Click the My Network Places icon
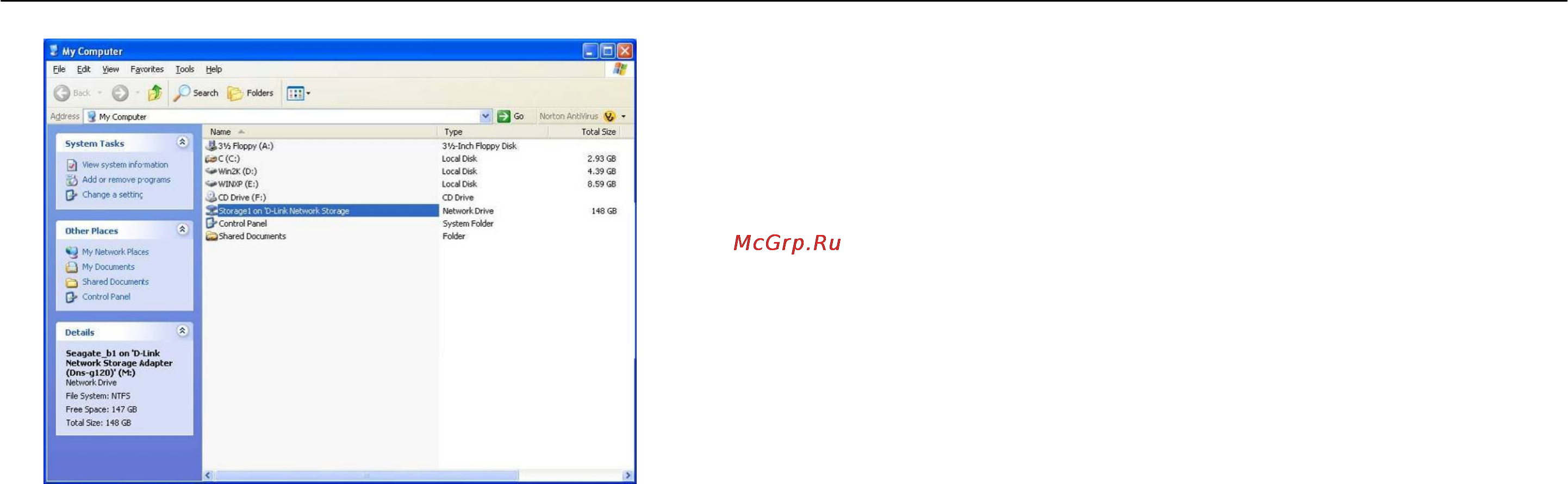Viewport: 1568px width, 484px height. click(x=72, y=251)
